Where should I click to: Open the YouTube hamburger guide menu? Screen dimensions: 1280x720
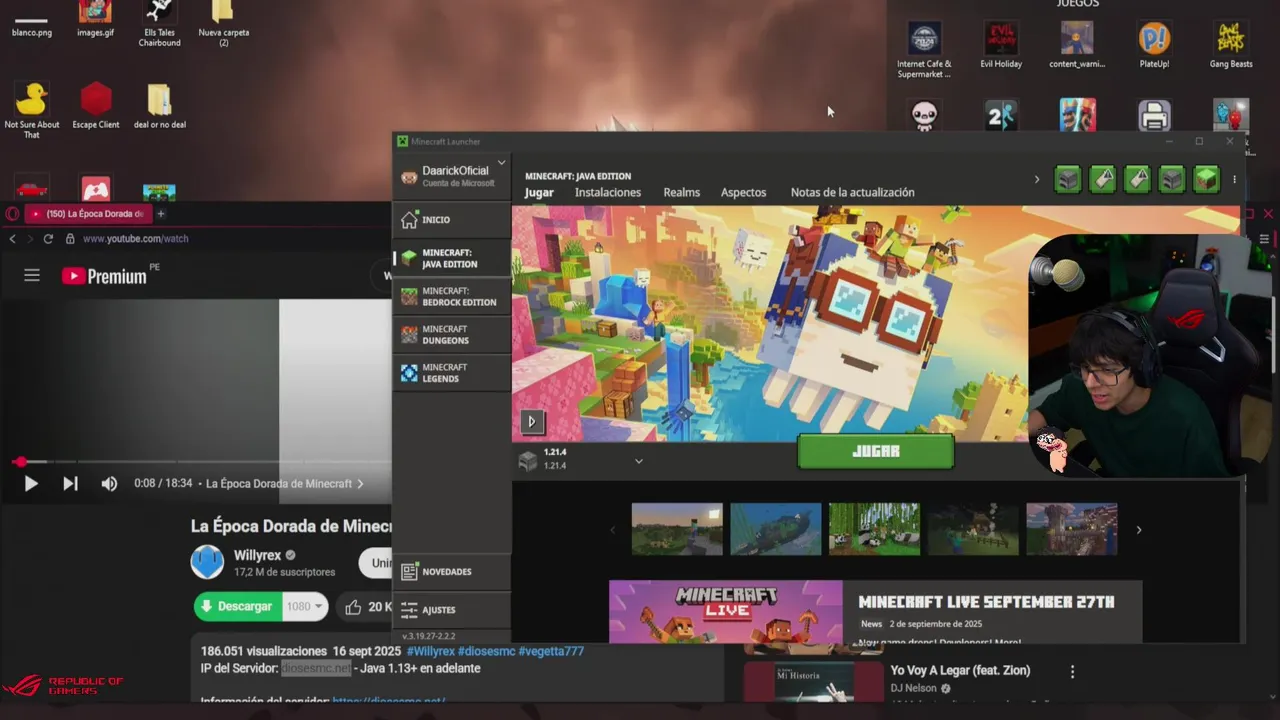(x=32, y=275)
